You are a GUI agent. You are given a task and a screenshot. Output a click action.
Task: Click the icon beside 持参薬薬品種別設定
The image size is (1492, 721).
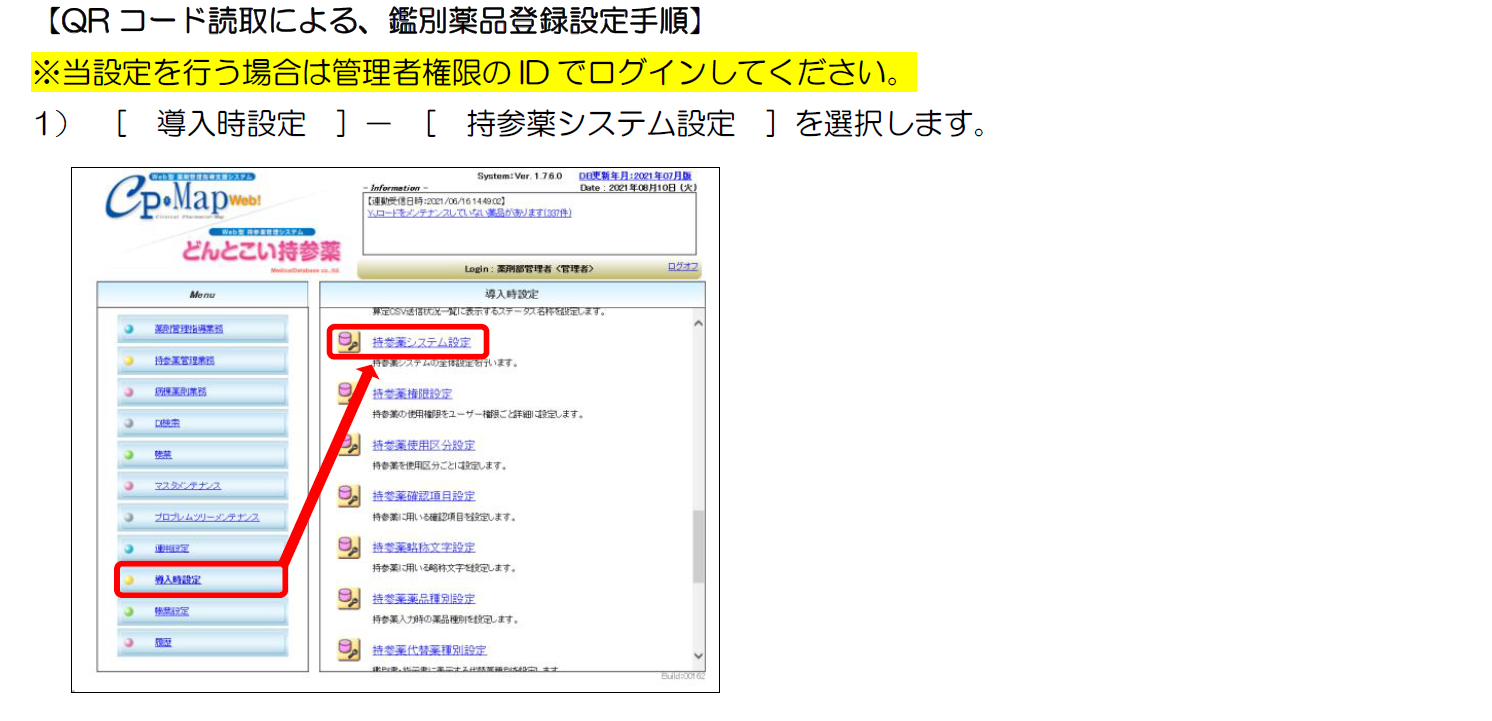348,598
